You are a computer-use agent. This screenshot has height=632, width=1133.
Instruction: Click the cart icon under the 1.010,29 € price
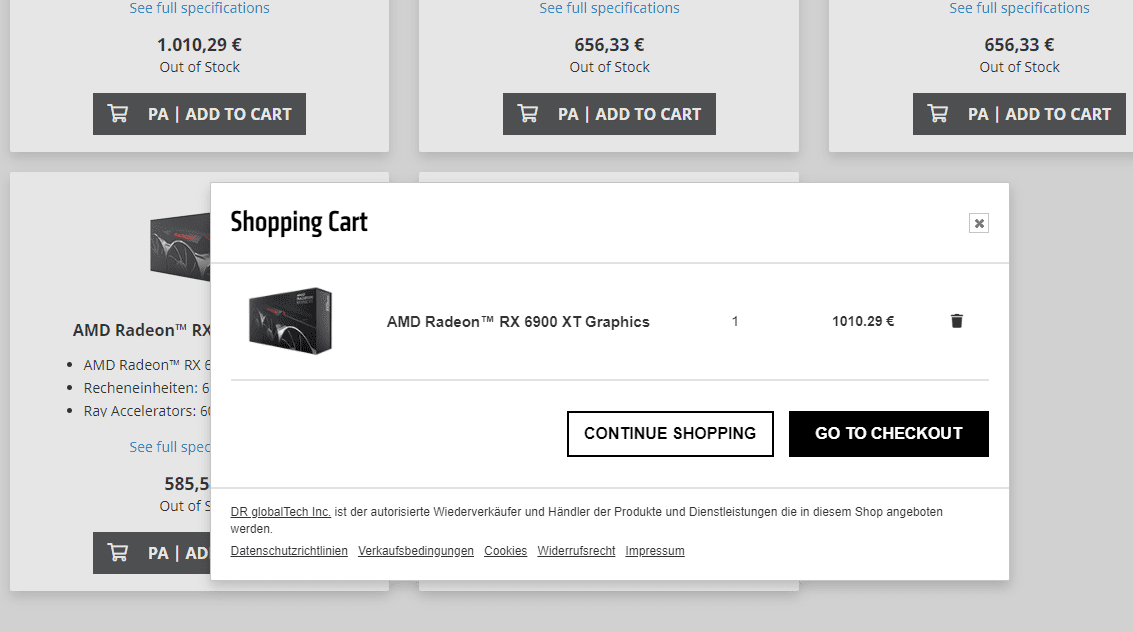[x=118, y=114]
